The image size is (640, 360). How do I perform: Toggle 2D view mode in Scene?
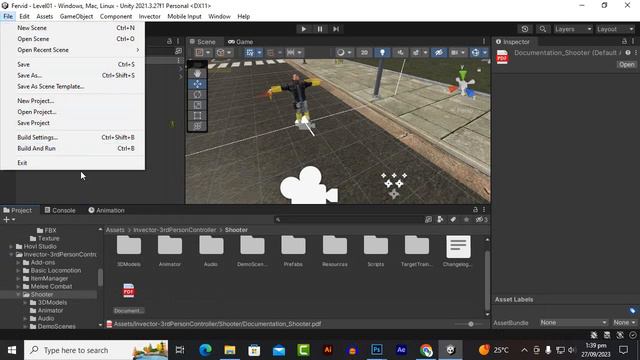tap(364, 53)
